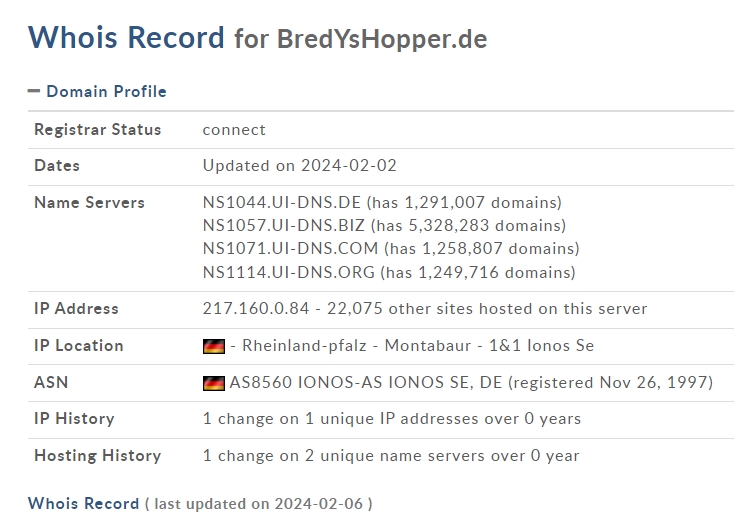The width and height of the screenshot is (734, 521).
Task: Click German flag icon in ASN row
Action: tap(213, 383)
